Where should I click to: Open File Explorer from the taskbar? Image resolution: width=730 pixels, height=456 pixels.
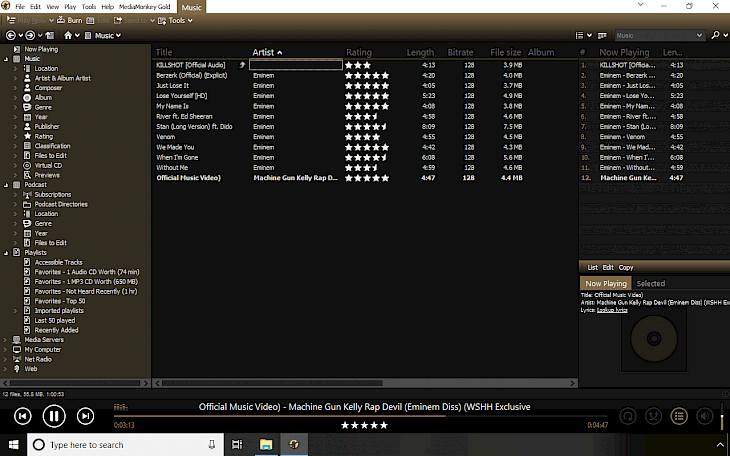[265, 444]
